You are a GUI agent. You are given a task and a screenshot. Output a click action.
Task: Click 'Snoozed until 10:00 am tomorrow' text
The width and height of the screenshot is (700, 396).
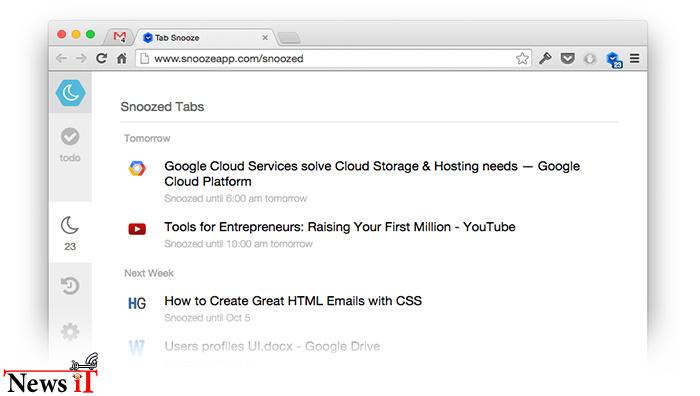pyautogui.click(x=238, y=244)
